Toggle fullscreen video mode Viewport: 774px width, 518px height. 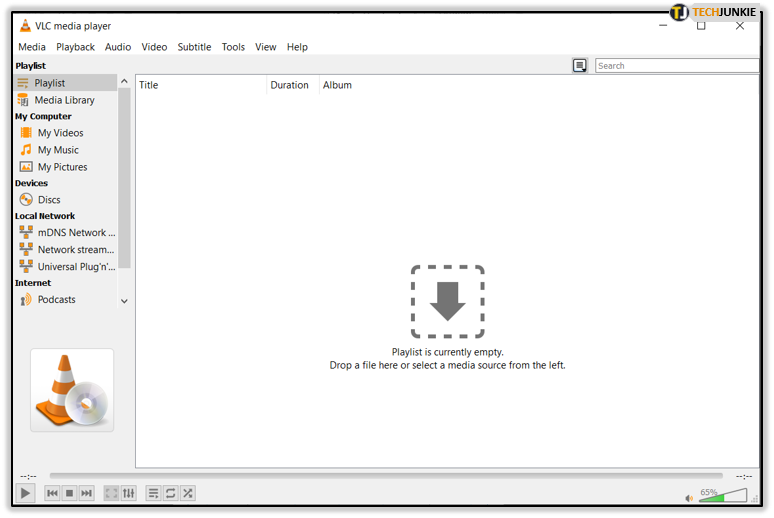[x=111, y=493]
